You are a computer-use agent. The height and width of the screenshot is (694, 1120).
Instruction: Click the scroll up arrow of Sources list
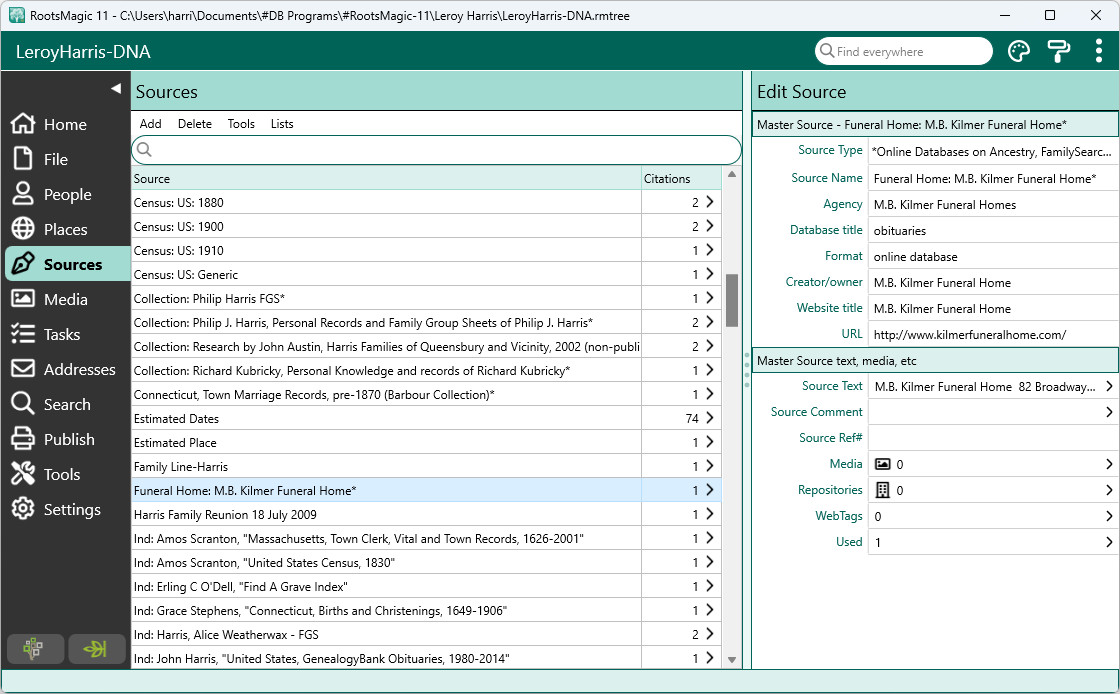(731, 174)
